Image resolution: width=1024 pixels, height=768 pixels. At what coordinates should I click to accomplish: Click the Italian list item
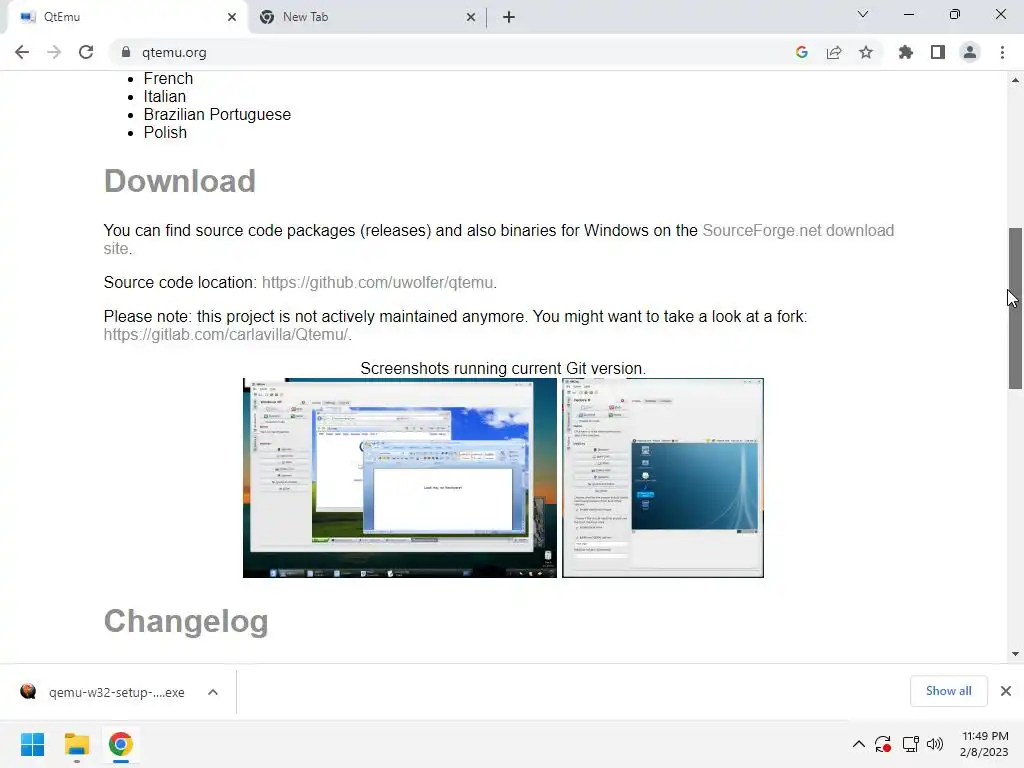[165, 97]
